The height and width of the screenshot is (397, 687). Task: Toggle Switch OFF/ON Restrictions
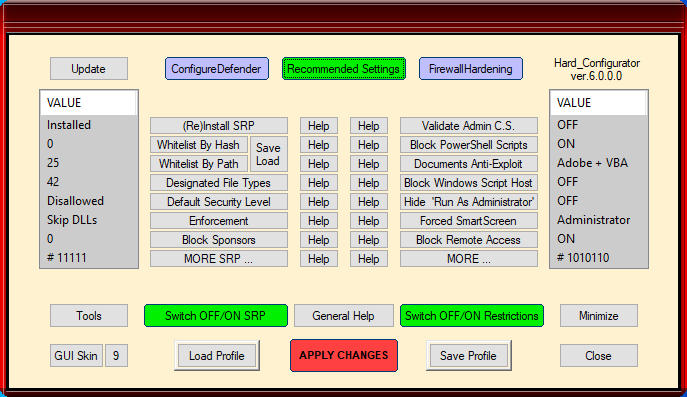tap(471, 315)
